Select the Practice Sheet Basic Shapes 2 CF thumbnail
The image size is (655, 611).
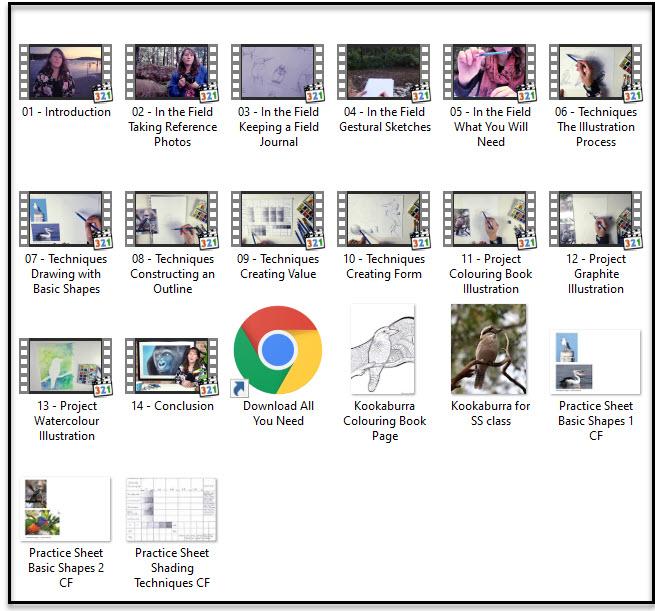pos(66,509)
